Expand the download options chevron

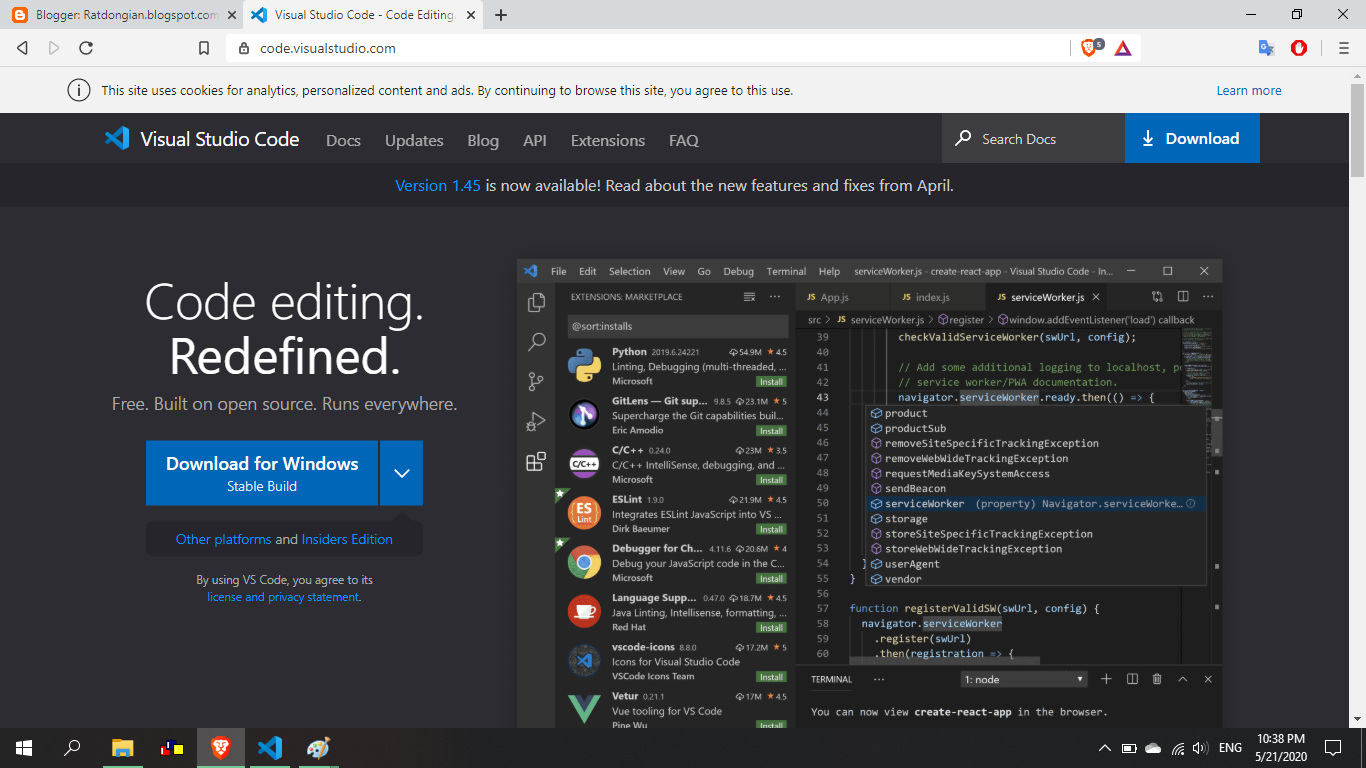click(x=402, y=473)
